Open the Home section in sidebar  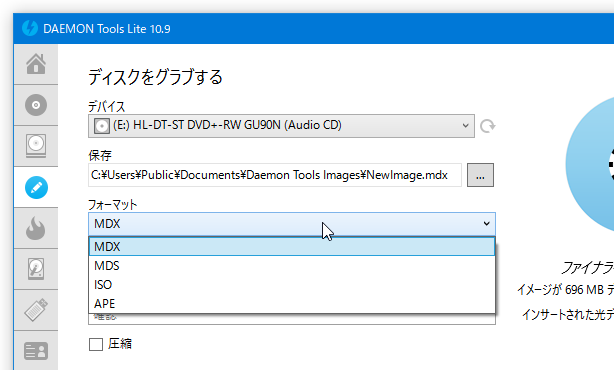pyautogui.click(x=36, y=64)
